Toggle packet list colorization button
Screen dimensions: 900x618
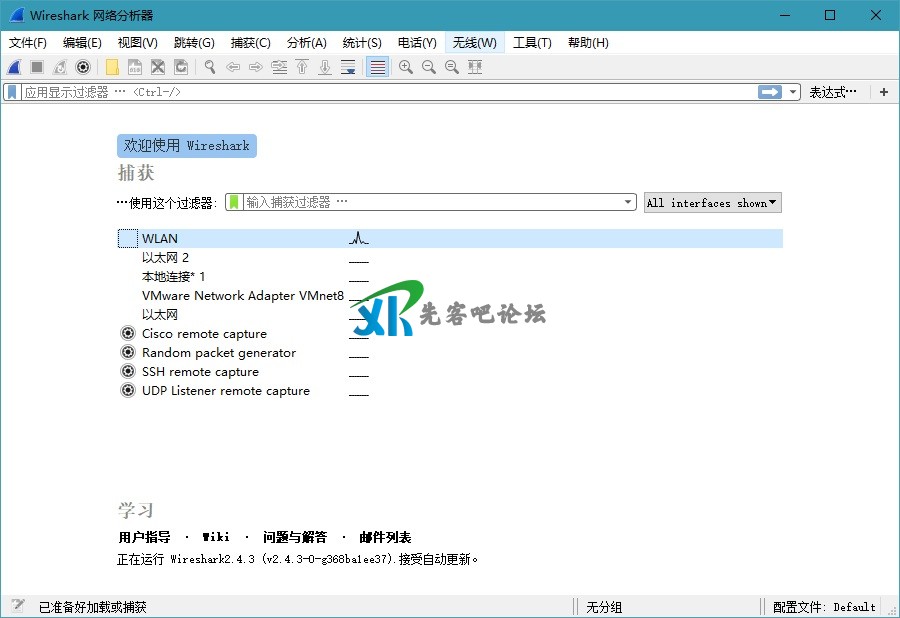tap(377, 67)
